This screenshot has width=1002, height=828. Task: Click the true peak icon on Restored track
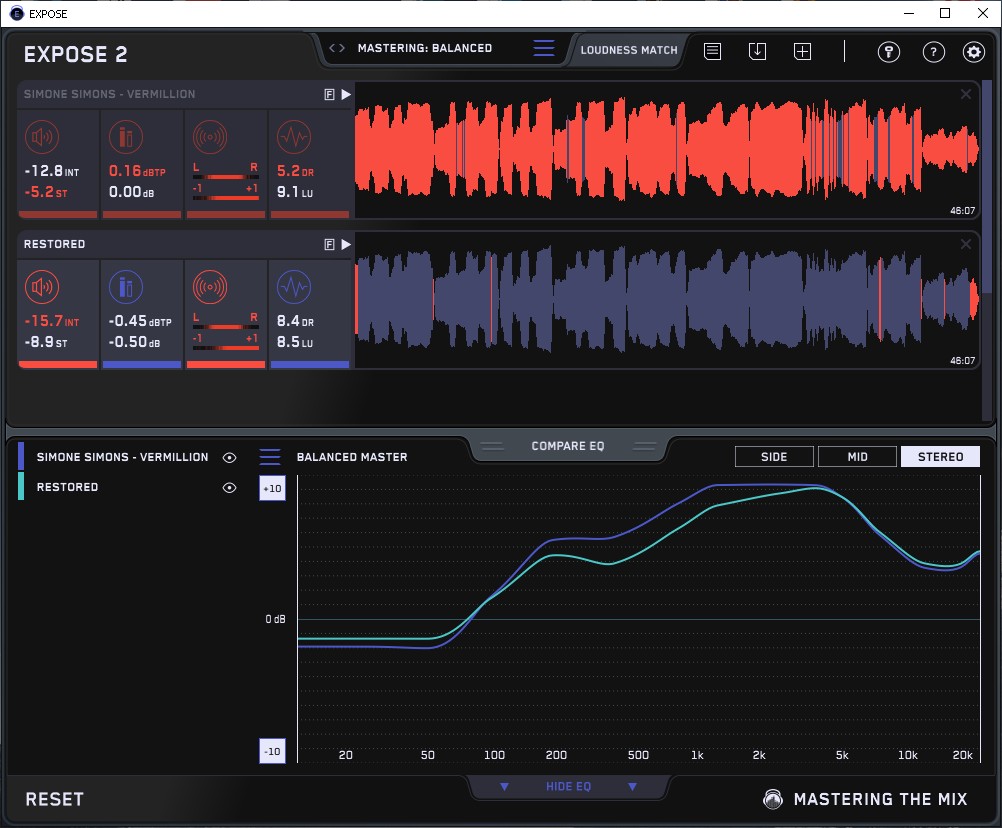(124, 288)
